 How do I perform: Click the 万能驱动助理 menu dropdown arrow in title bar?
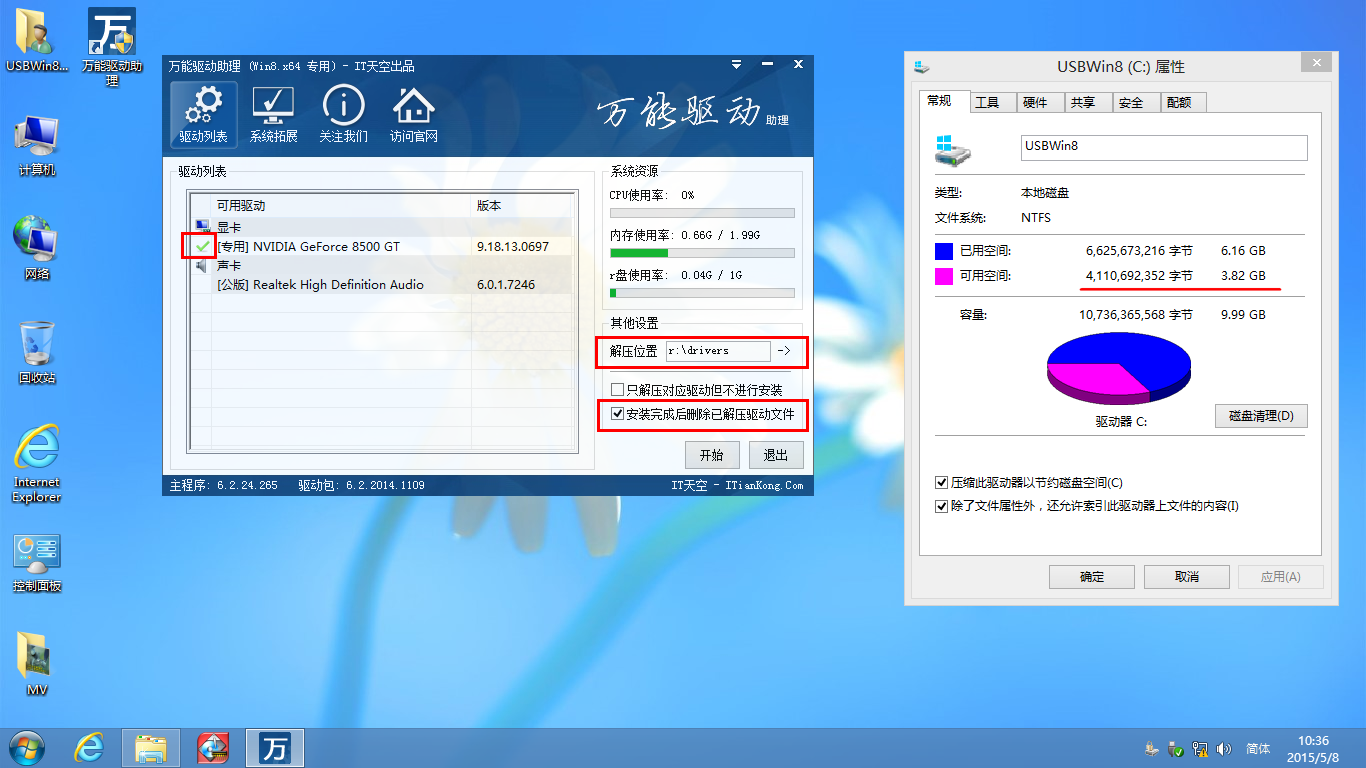(736, 65)
